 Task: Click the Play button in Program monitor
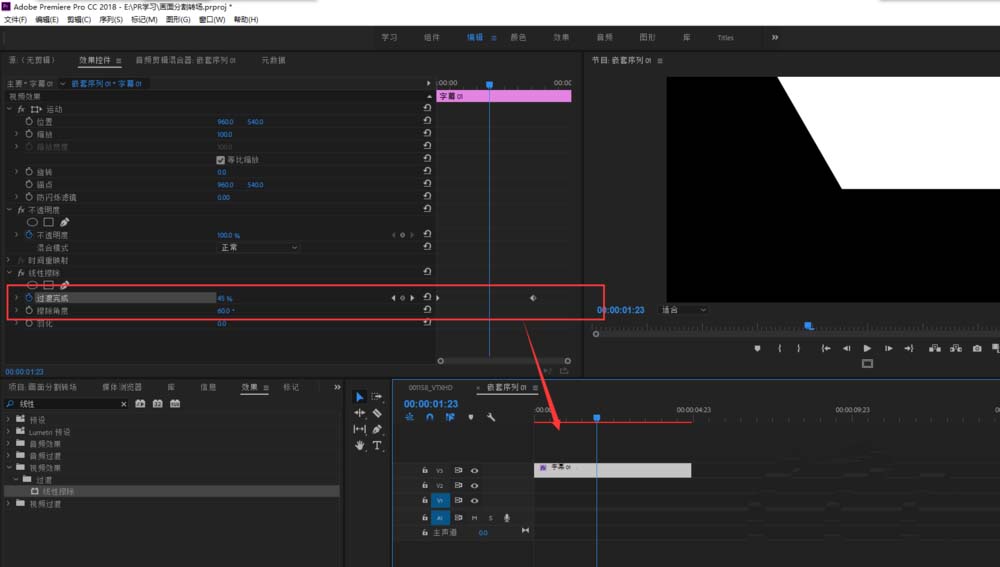point(867,348)
